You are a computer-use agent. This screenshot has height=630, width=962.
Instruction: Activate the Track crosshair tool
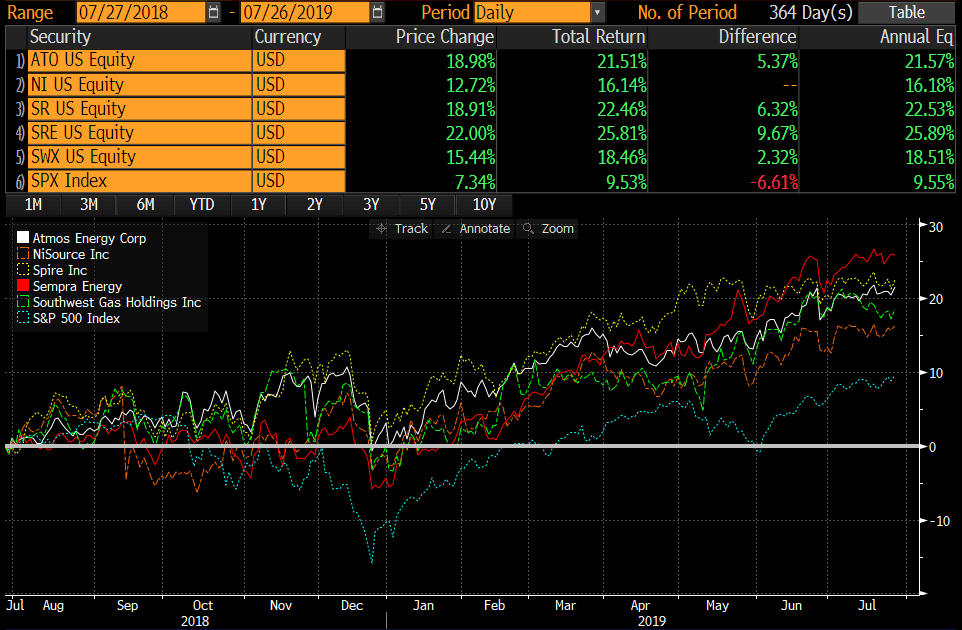pyautogui.click(x=401, y=229)
